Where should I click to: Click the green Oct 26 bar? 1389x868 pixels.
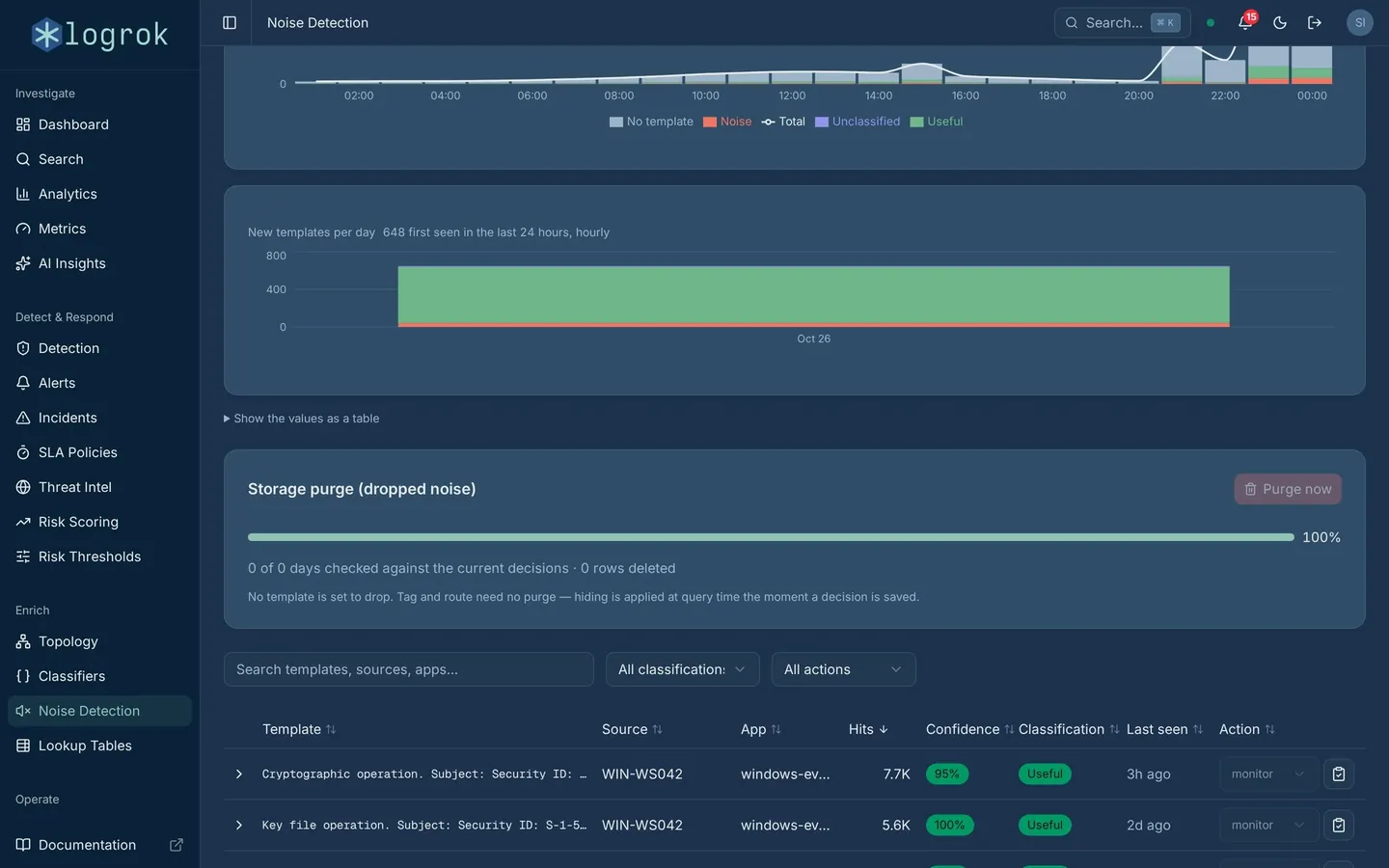click(813, 294)
